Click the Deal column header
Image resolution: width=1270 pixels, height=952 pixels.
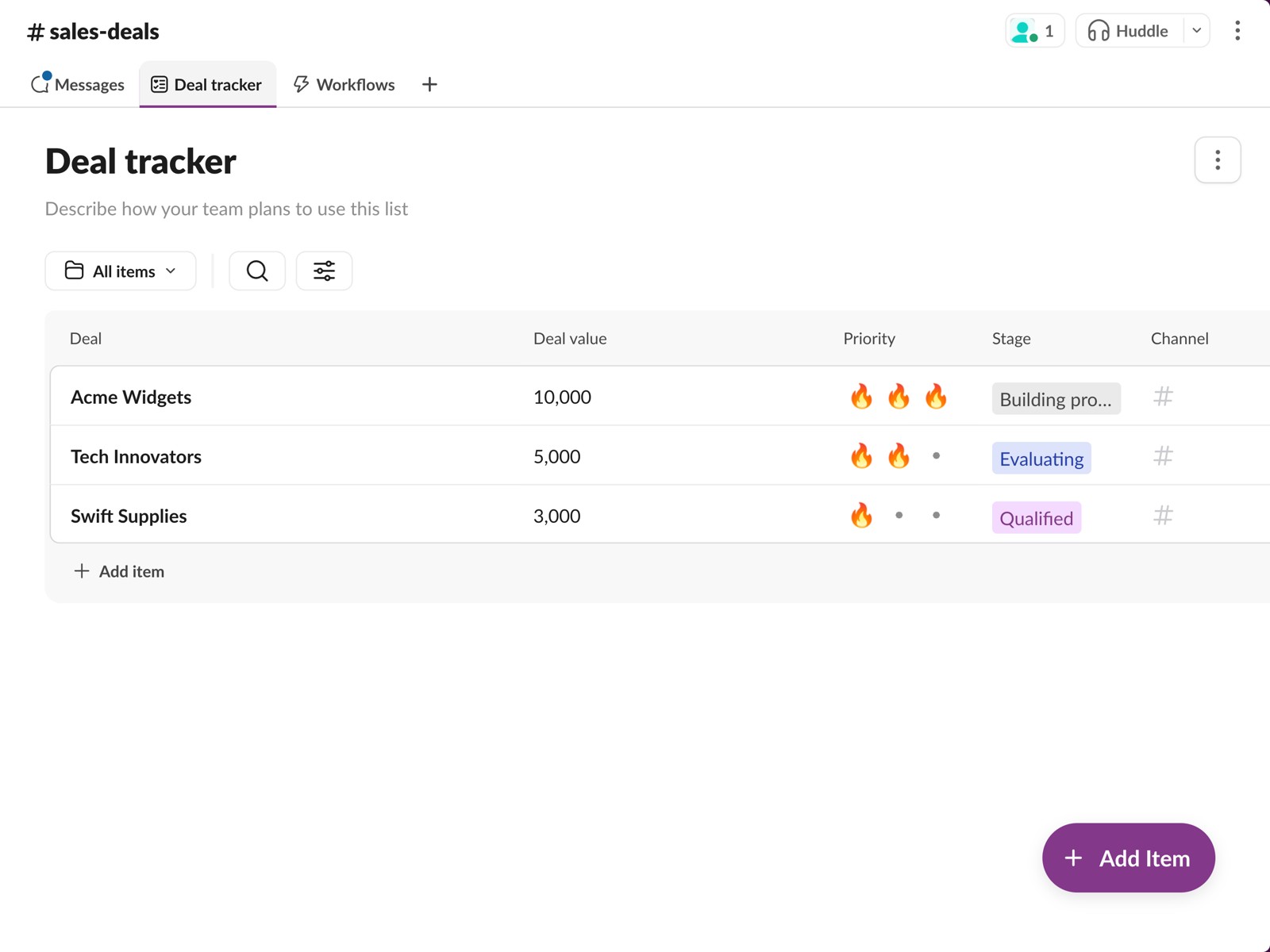[86, 338]
